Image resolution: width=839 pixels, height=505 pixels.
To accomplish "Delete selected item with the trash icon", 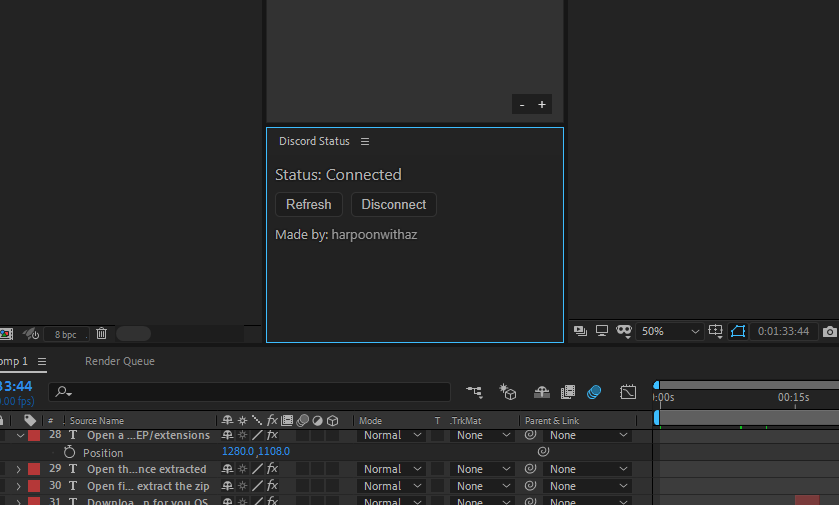I will tap(101, 334).
